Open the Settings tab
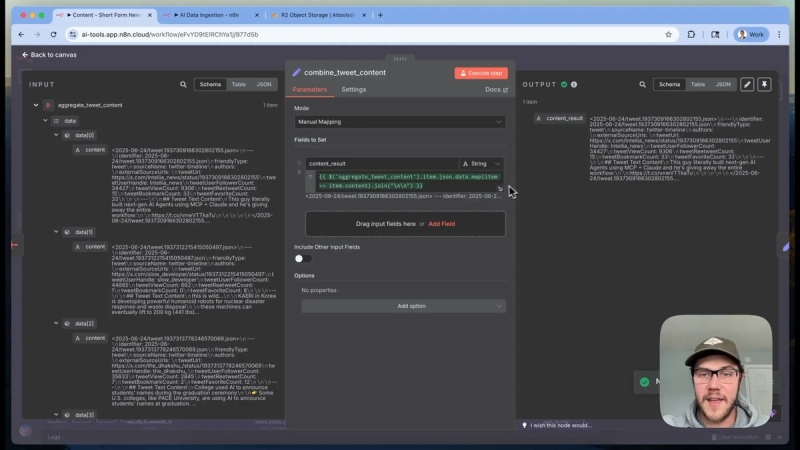Image resolution: width=800 pixels, height=450 pixels. coord(354,90)
